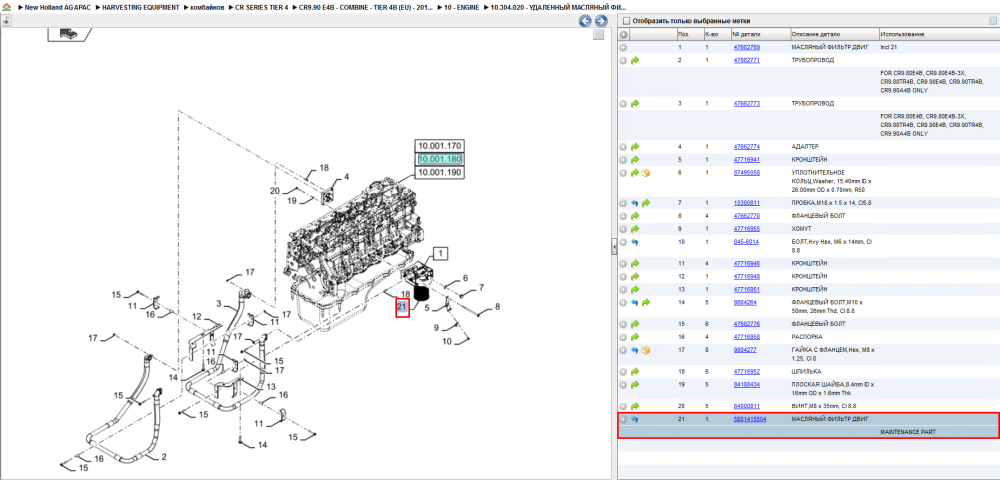Click green arrow icon for part 47662773
1000x480 pixels.
[x=635, y=103]
